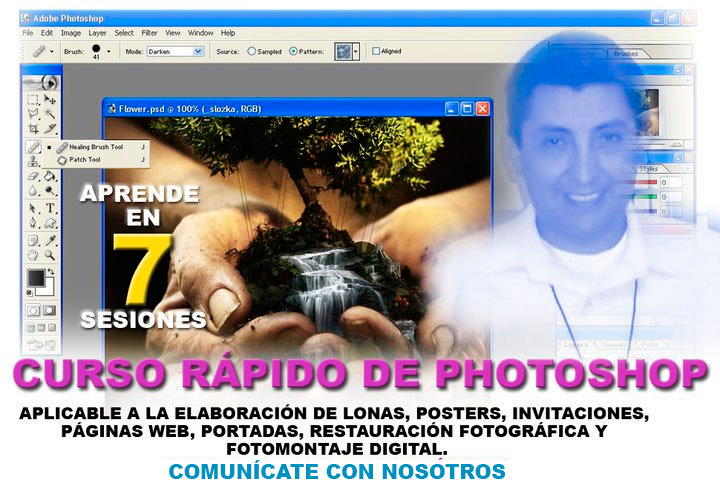Select the Eyedropper tool
Screen dimensions: 720x483
click(50, 240)
